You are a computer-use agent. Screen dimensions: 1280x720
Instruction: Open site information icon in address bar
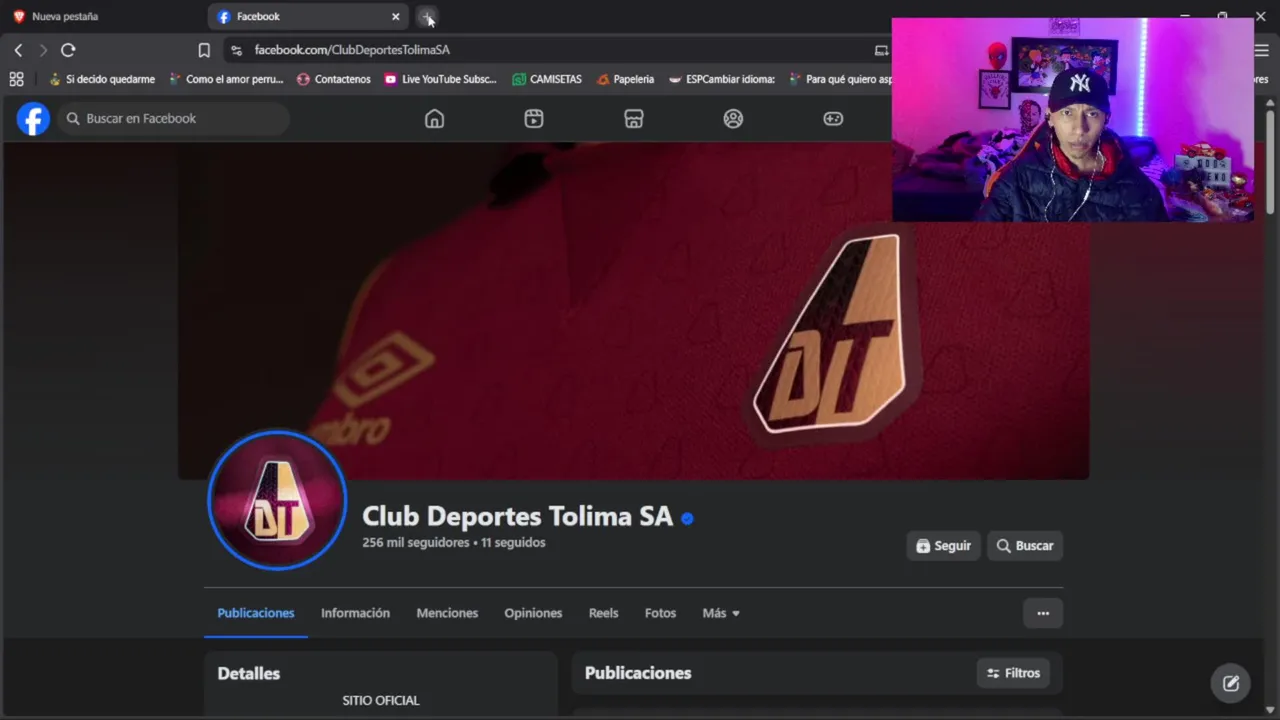[x=236, y=50]
